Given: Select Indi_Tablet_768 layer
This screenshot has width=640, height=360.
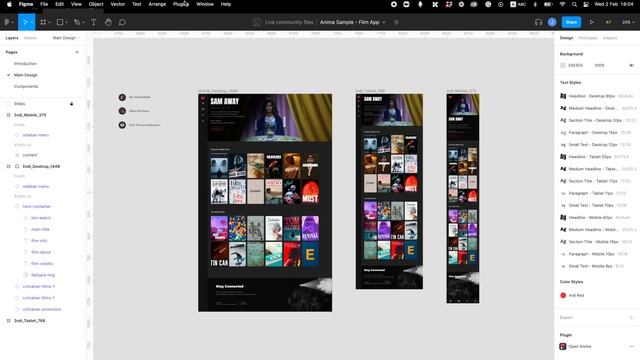Looking at the screenshot, I should point(29,321).
